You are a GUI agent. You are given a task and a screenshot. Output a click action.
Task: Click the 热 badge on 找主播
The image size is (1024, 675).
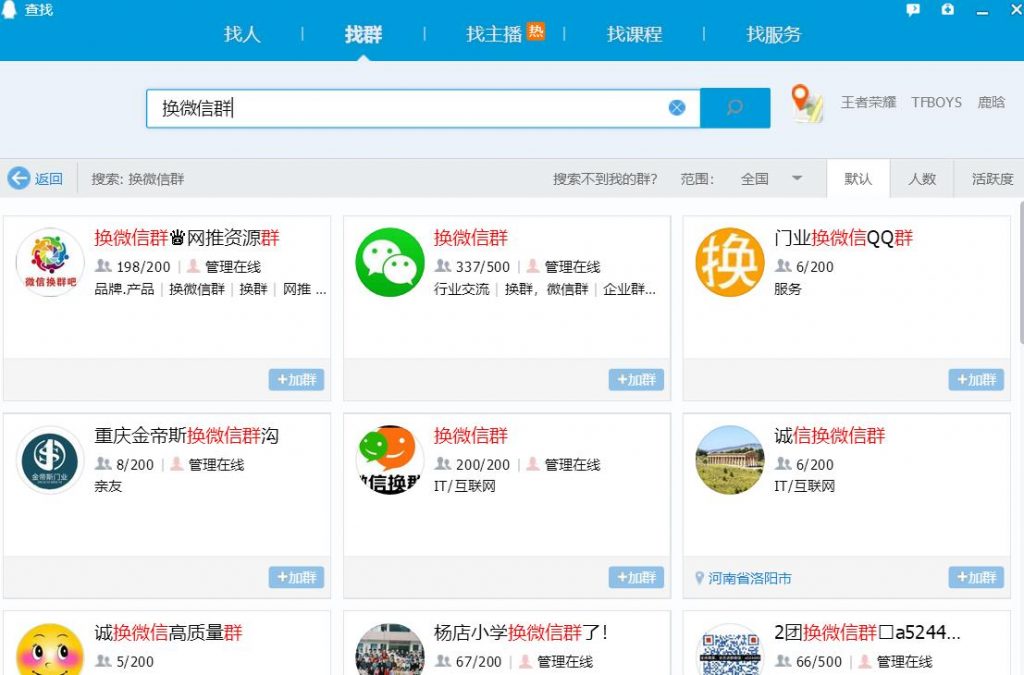coord(536,31)
